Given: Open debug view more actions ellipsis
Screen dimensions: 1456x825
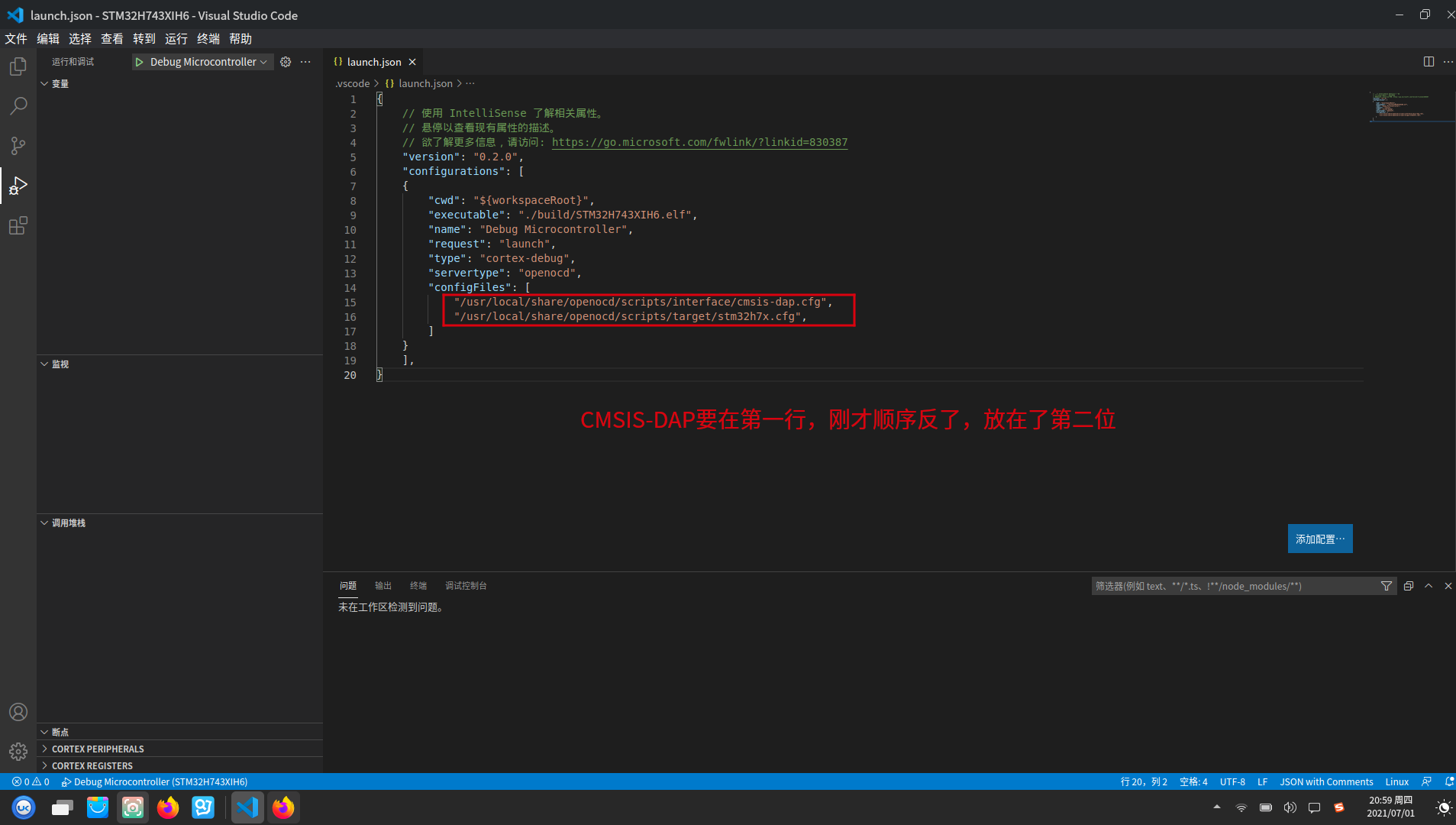Looking at the screenshot, I should pyautogui.click(x=305, y=62).
